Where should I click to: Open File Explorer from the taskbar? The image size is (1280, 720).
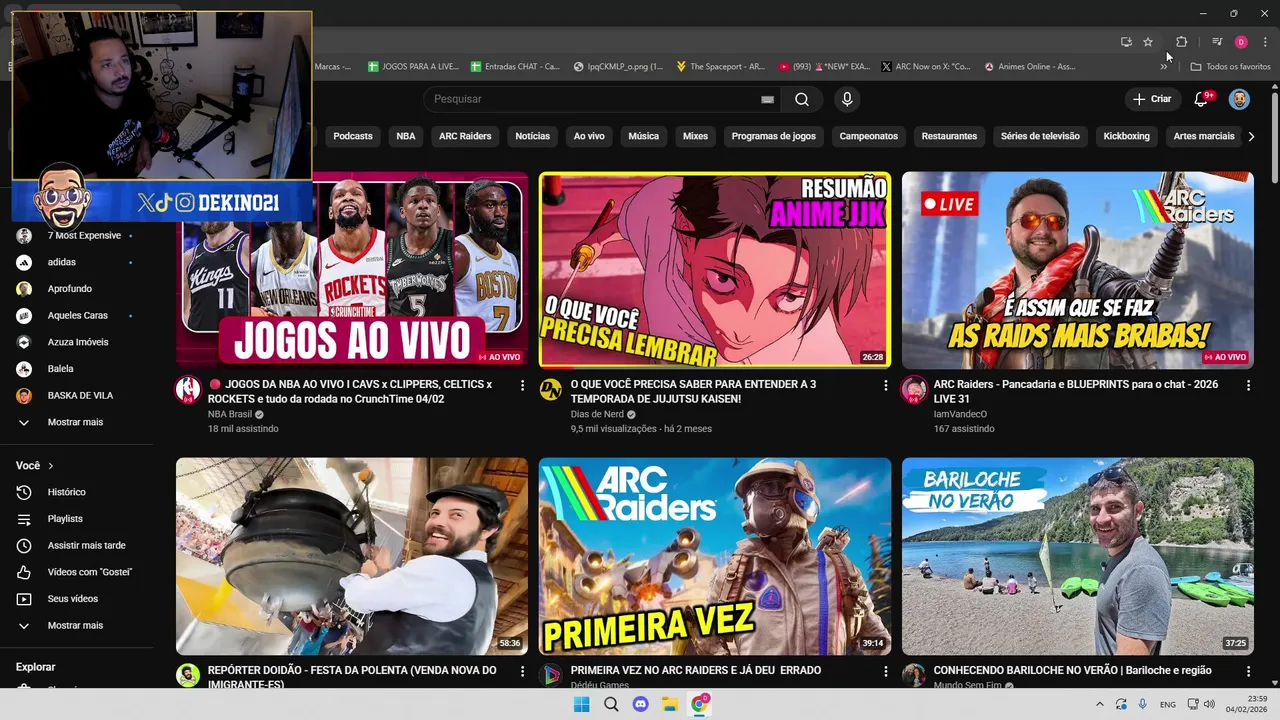point(670,704)
